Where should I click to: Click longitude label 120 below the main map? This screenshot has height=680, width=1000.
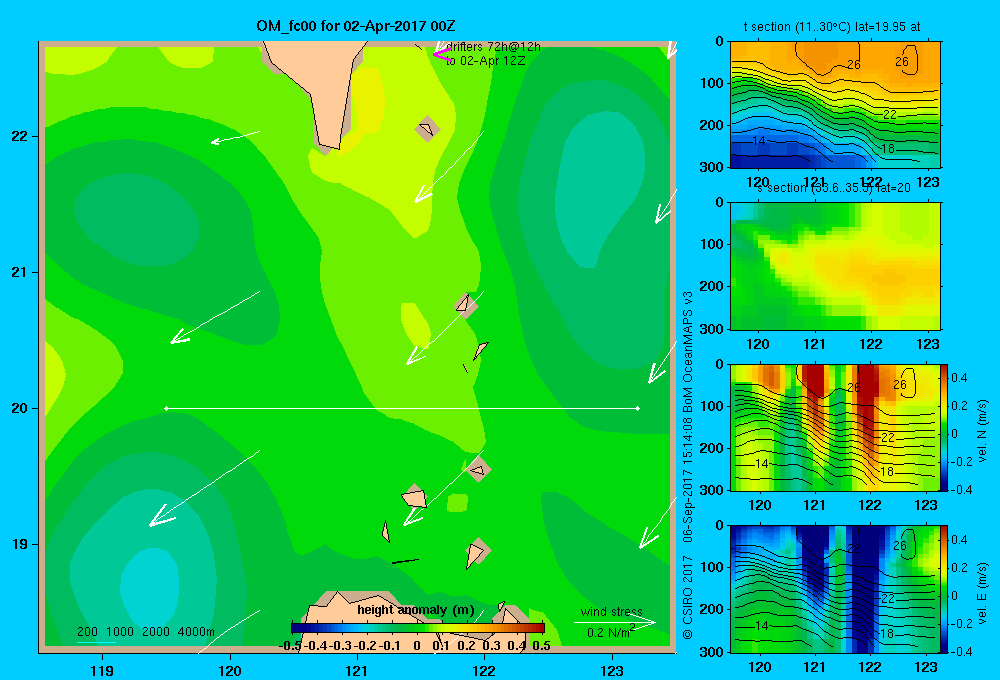[x=230, y=670]
